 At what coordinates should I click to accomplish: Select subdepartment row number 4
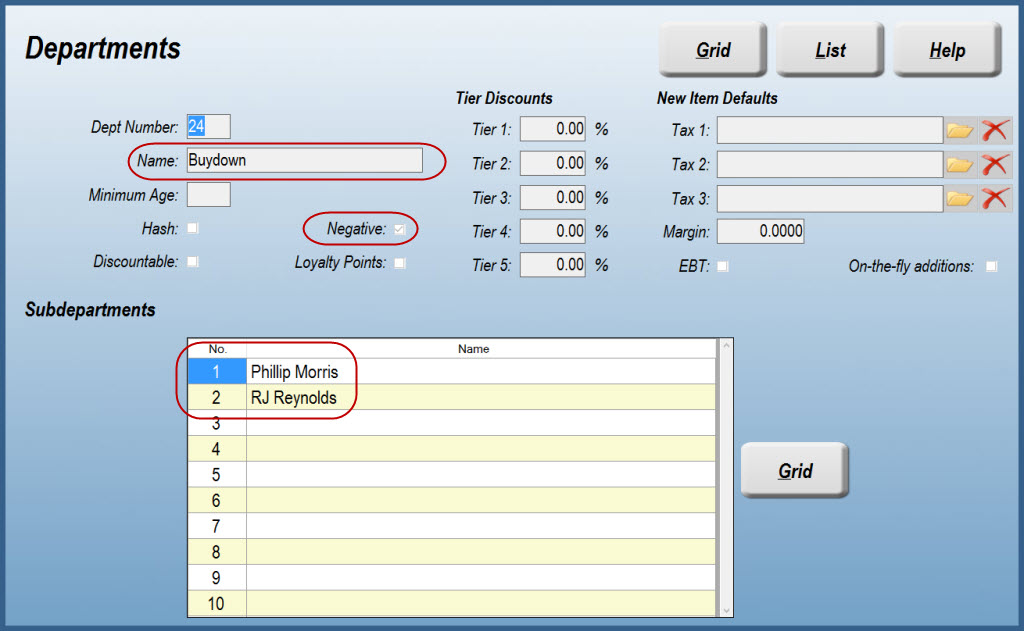point(217,449)
